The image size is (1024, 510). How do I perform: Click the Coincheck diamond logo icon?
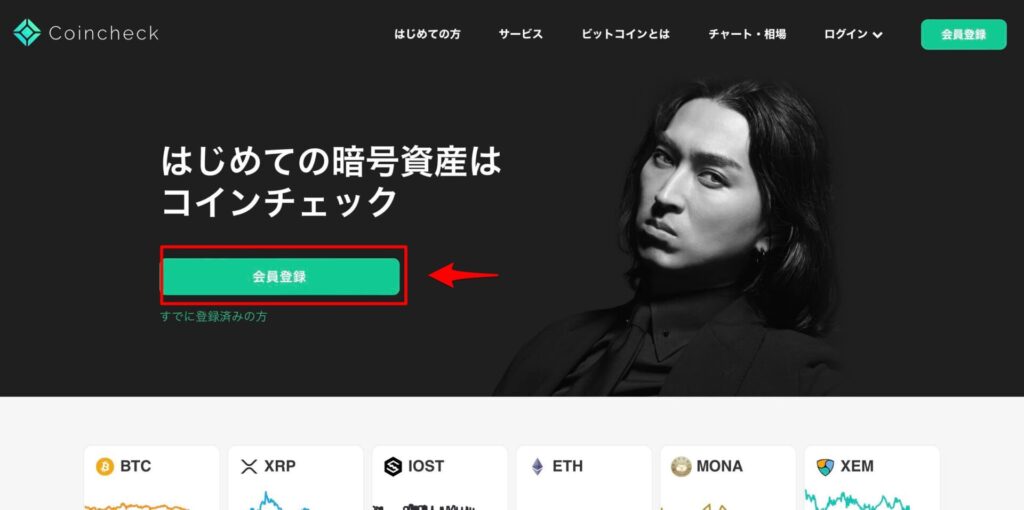click(x=27, y=33)
